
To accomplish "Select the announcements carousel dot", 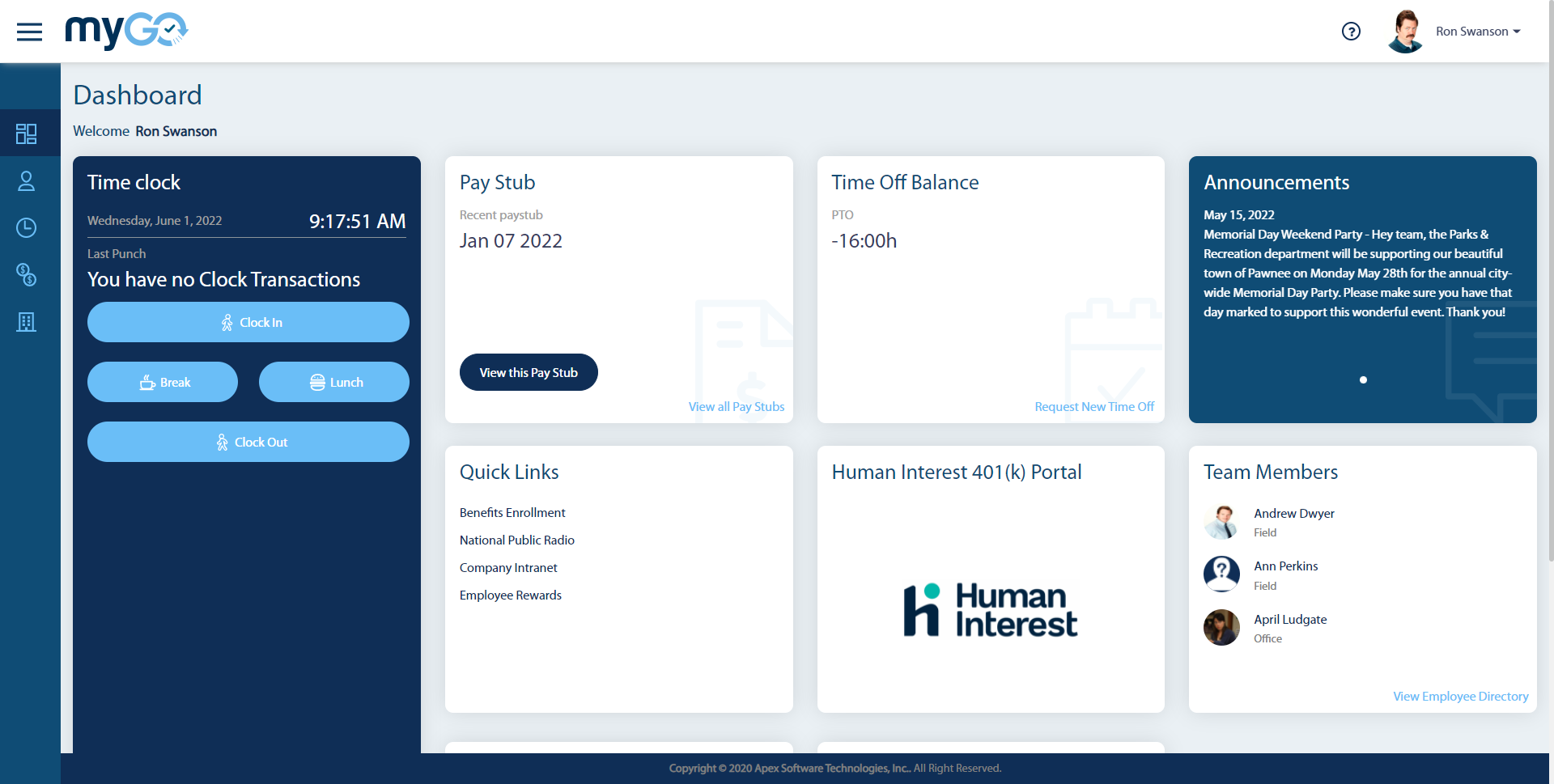I will pos(1364,379).
